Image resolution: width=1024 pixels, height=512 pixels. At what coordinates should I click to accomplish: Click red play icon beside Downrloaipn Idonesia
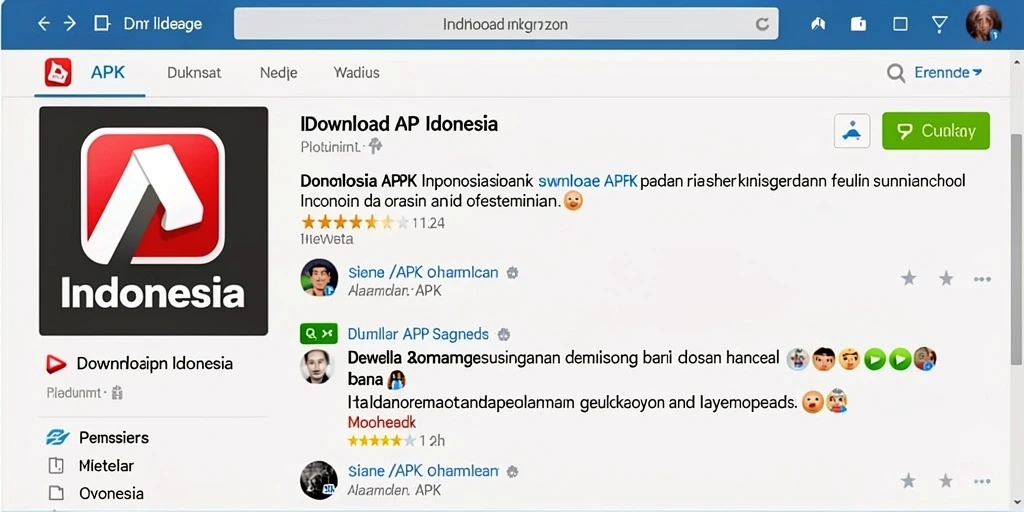[x=56, y=364]
